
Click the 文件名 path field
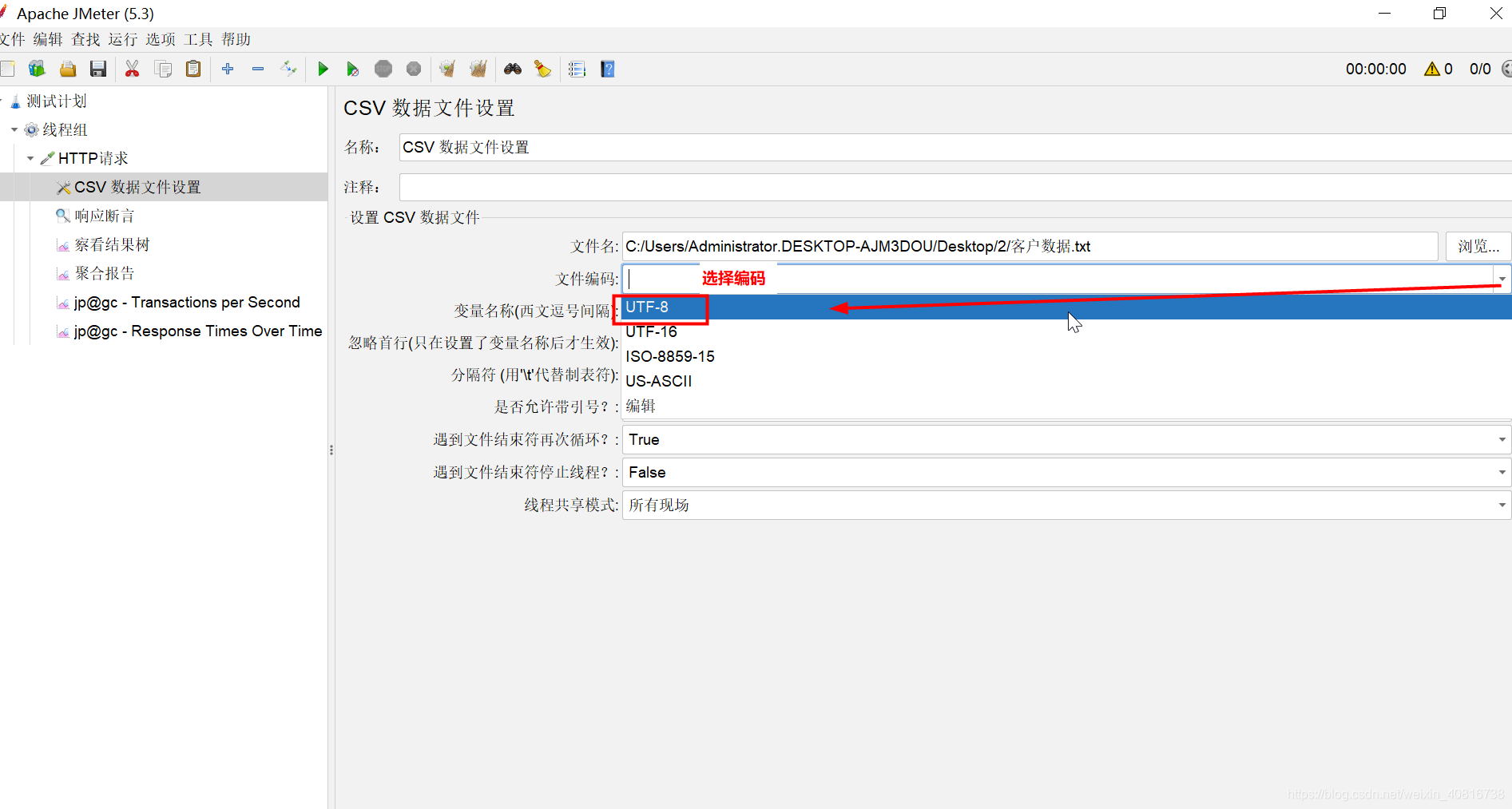[1030, 246]
